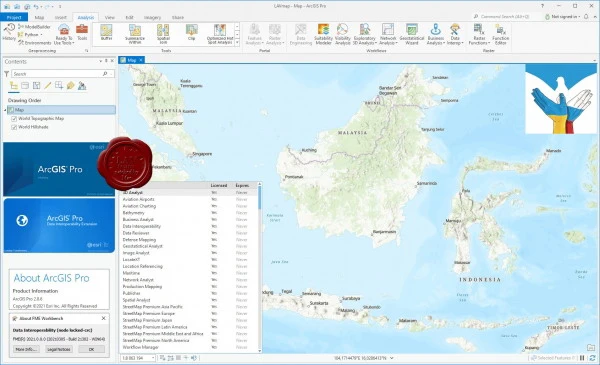Switch to the Share ribbon tab
The height and width of the screenshot is (365, 600).
pos(178,18)
